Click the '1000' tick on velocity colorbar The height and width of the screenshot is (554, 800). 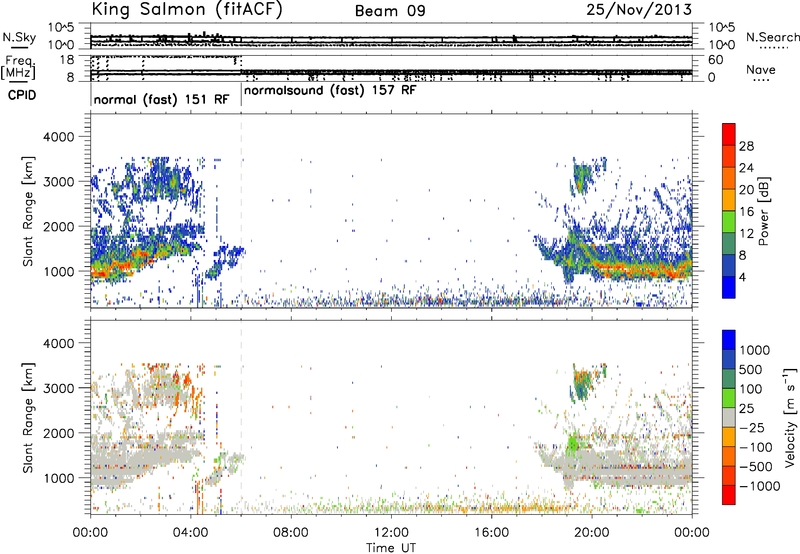click(755, 350)
